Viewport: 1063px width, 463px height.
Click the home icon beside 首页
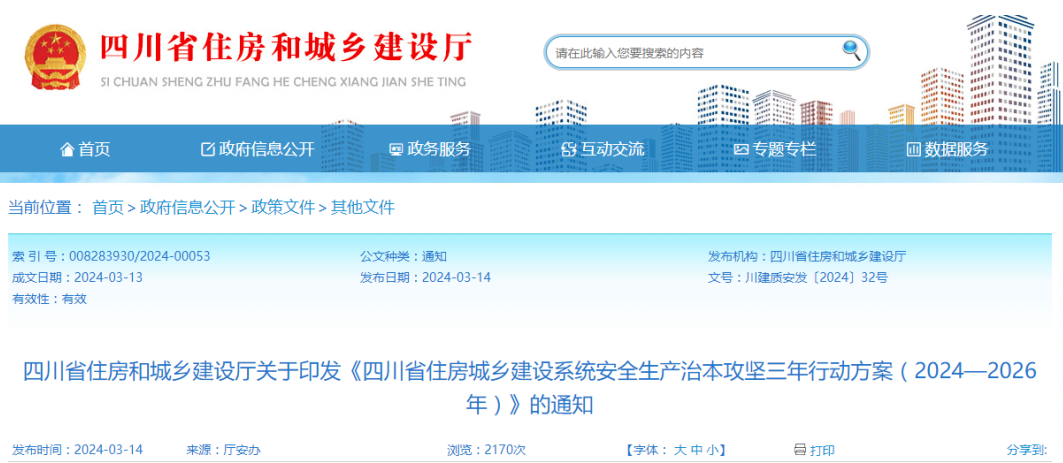pyautogui.click(x=67, y=149)
